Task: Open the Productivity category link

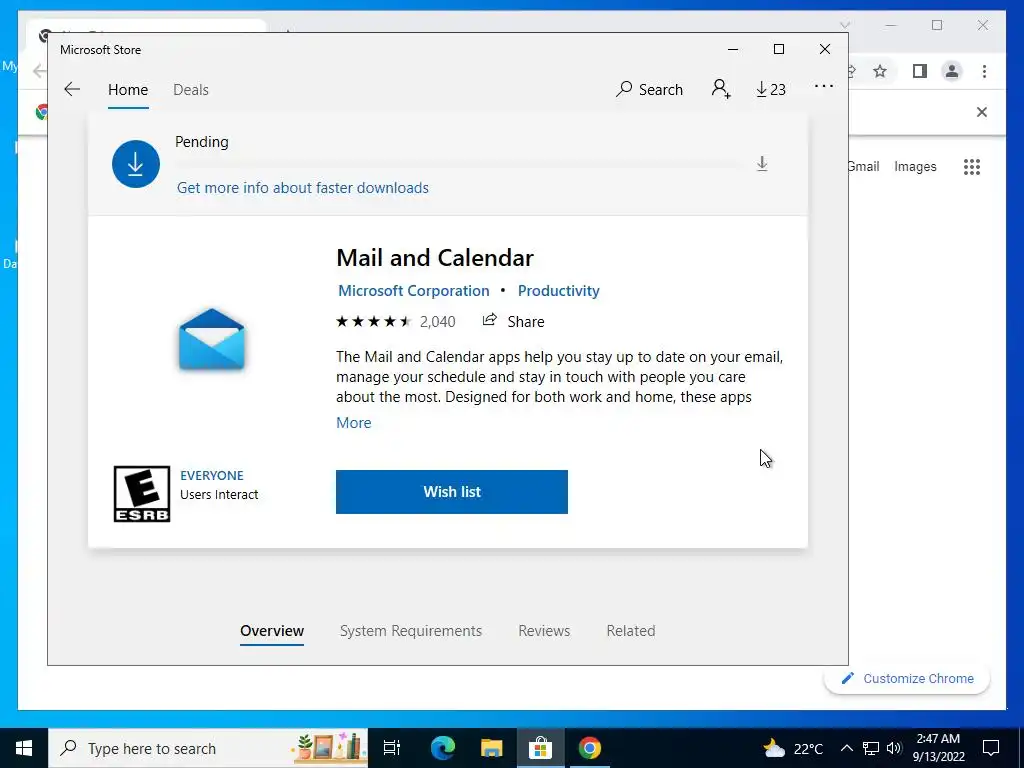Action: pos(558,291)
